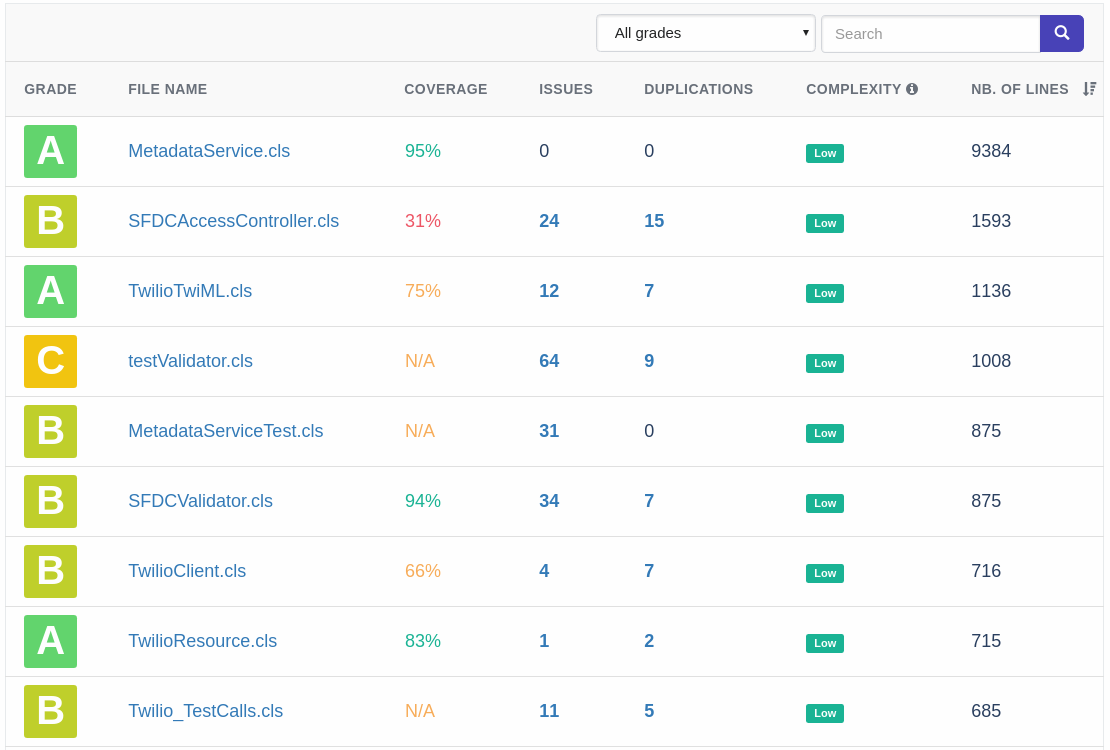Open MetadataServiceTest.cls file link
Screen dimensions: 1110x750
[x=226, y=431]
